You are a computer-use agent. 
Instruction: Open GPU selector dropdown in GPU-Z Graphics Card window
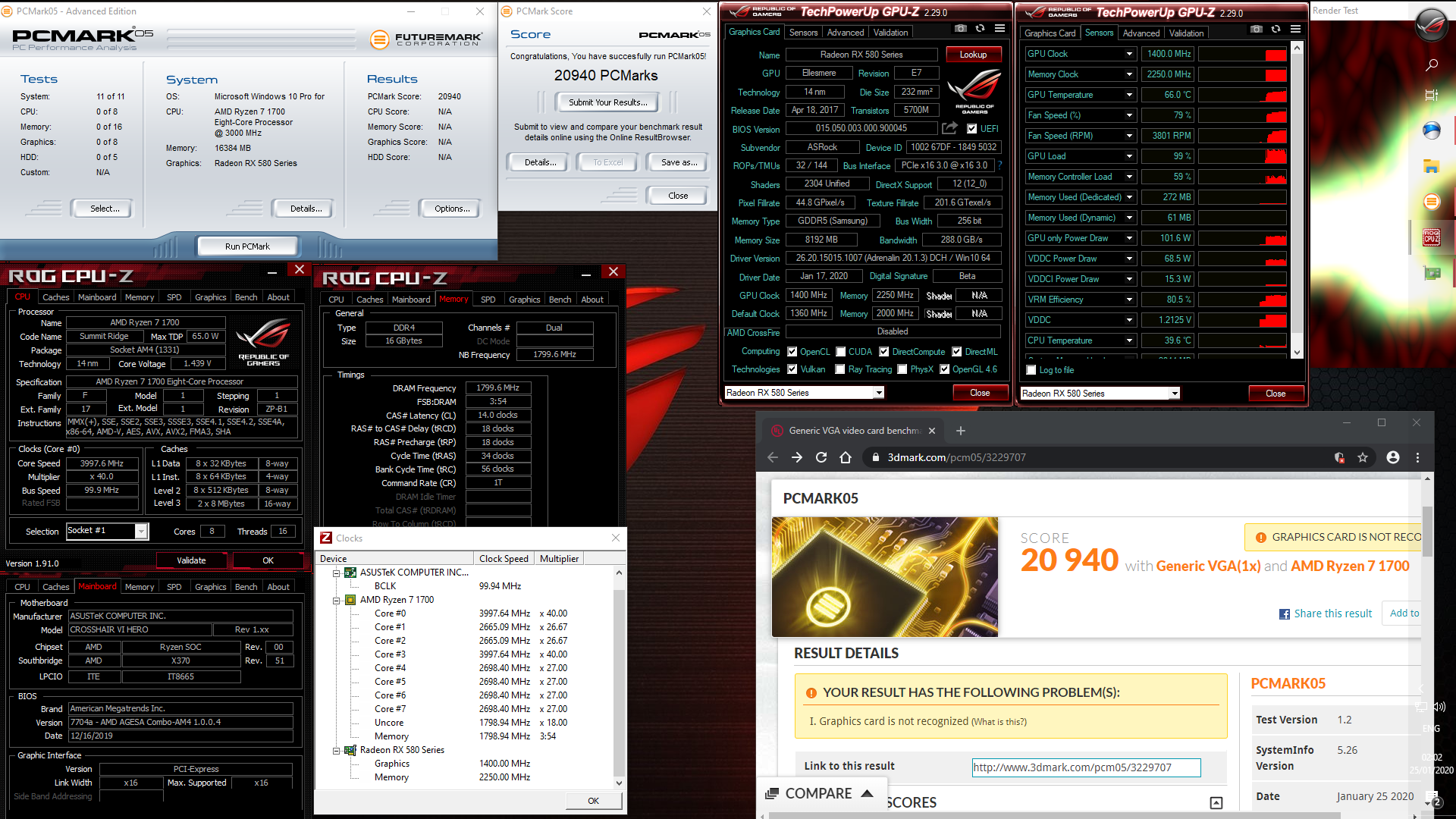pyautogui.click(x=879, y=393)
